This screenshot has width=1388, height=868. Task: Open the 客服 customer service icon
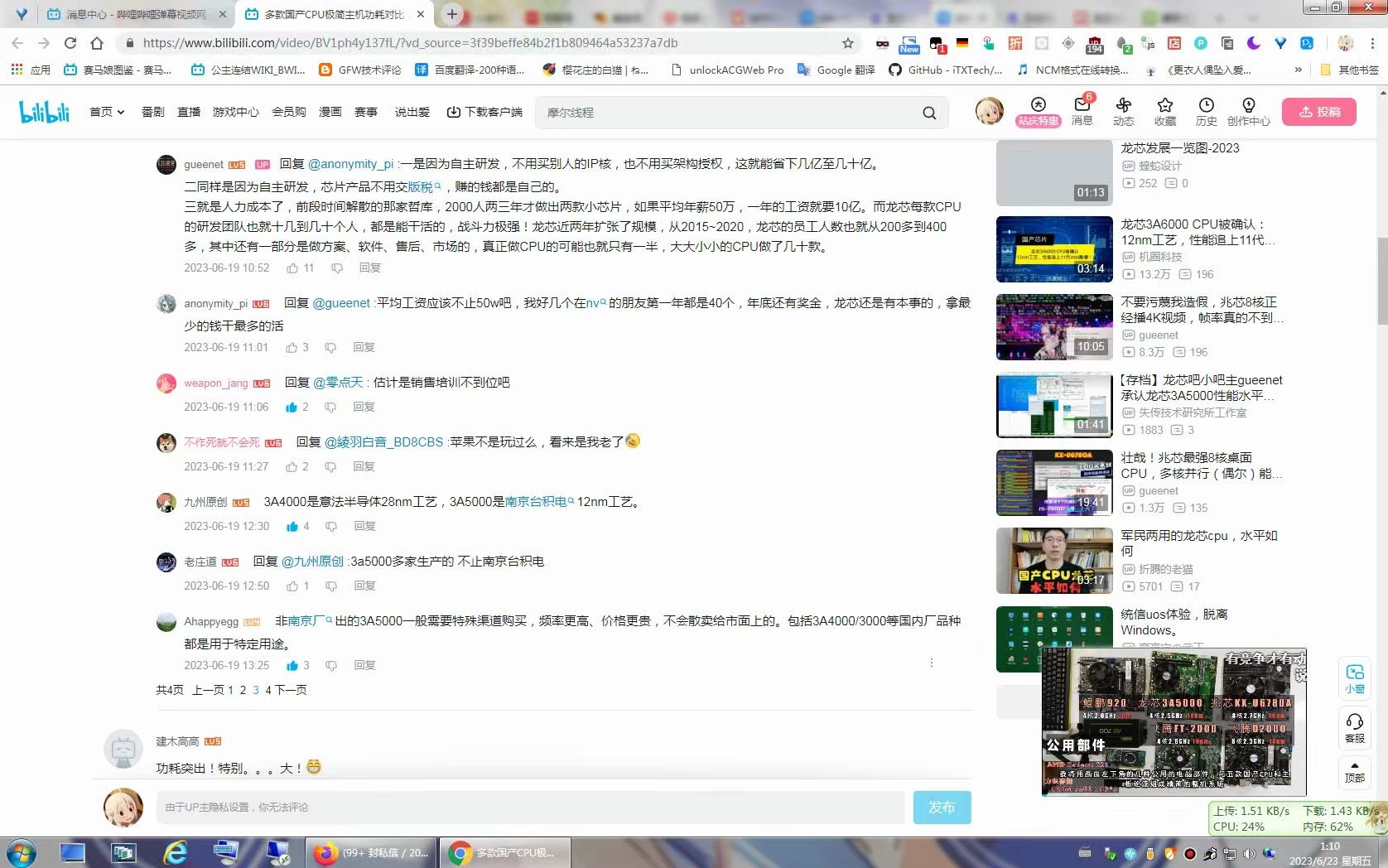tap(1355, 727)
